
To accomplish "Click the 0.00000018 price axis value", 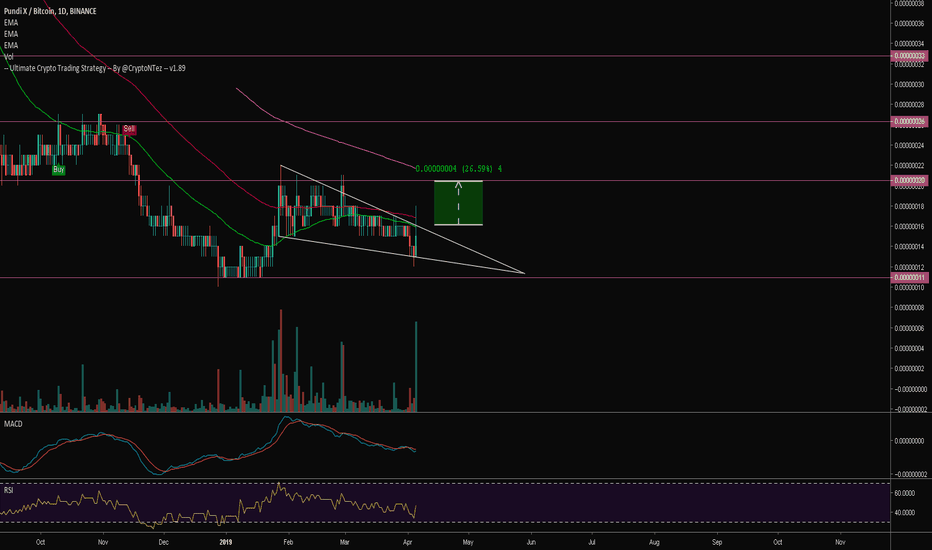I will [x=909, y=206].
